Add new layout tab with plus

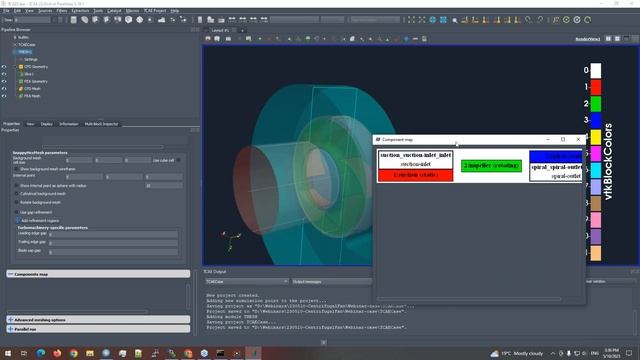pos(242,30)
